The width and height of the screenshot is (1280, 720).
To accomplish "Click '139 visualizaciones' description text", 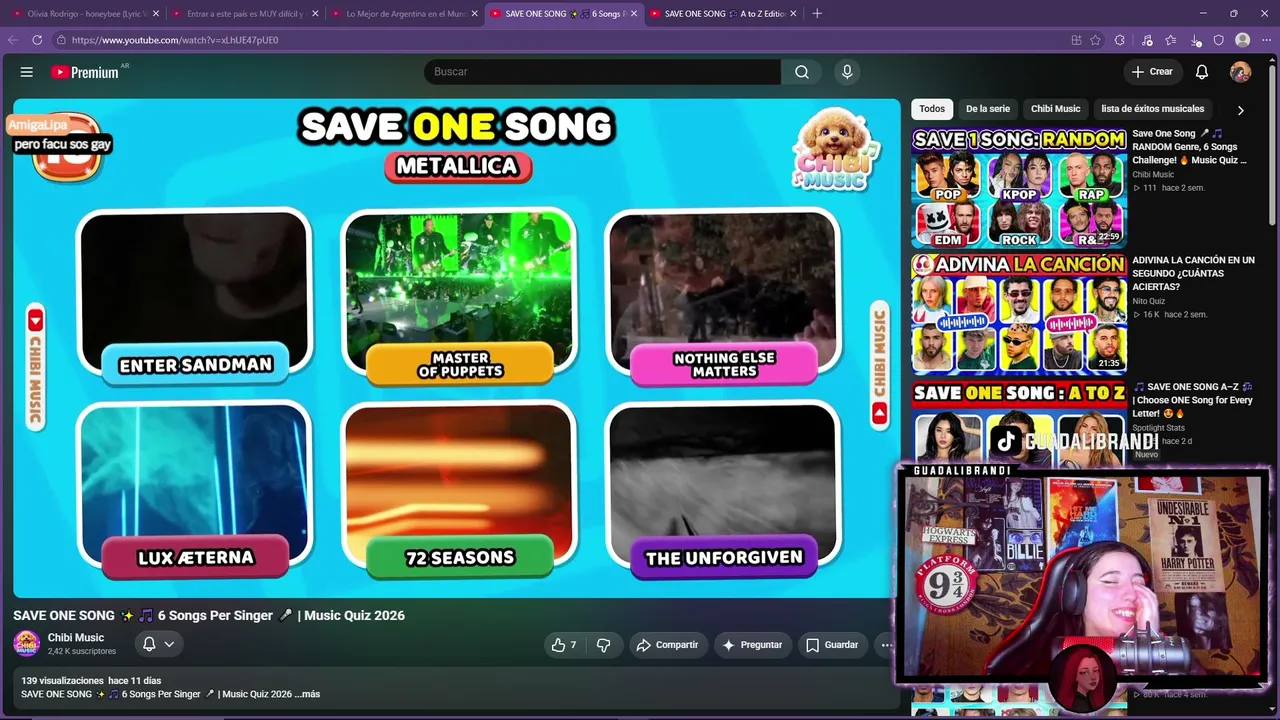I will pos(62,681).
